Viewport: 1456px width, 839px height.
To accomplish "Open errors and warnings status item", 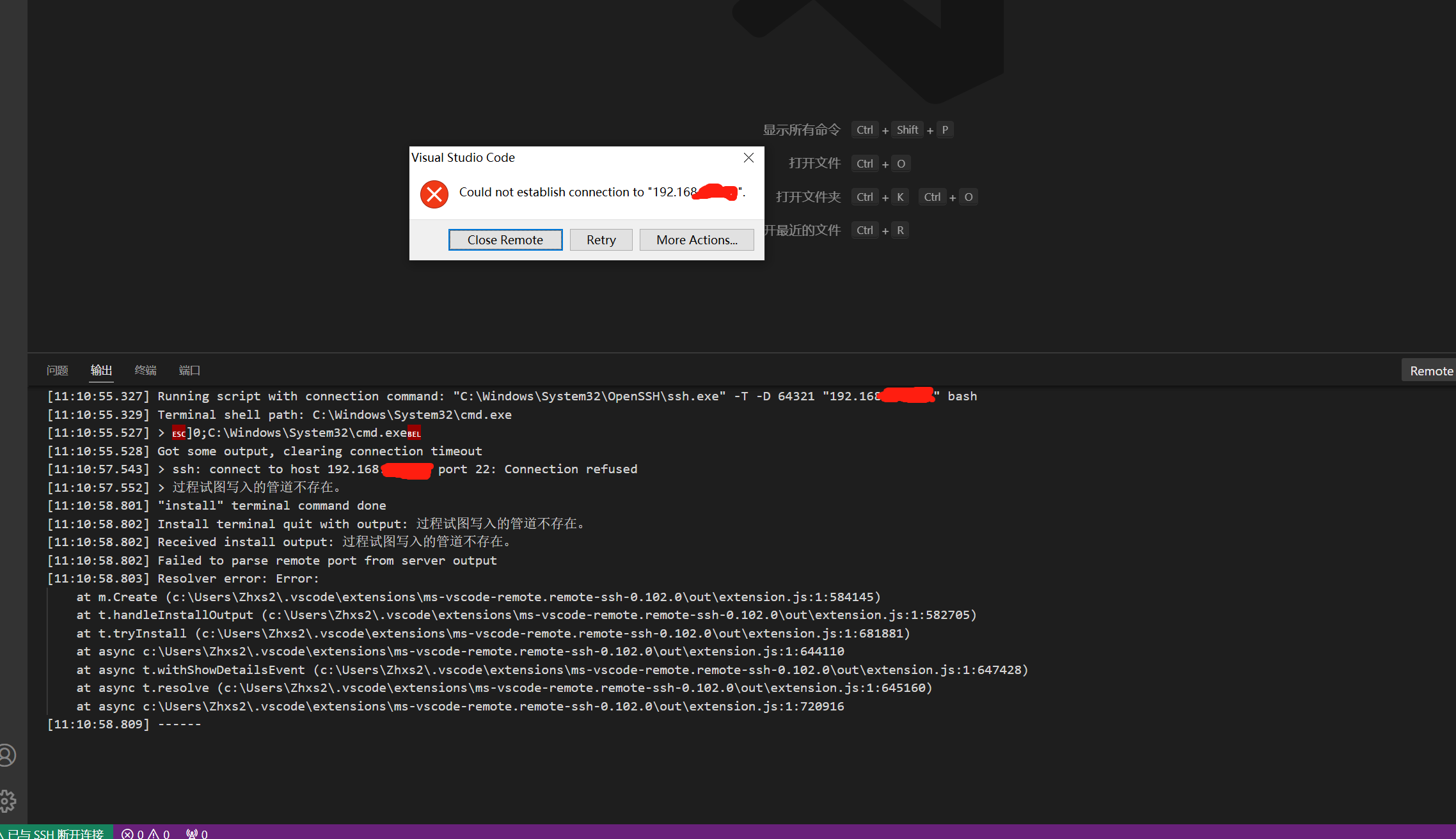I will [x=146, y=834].
